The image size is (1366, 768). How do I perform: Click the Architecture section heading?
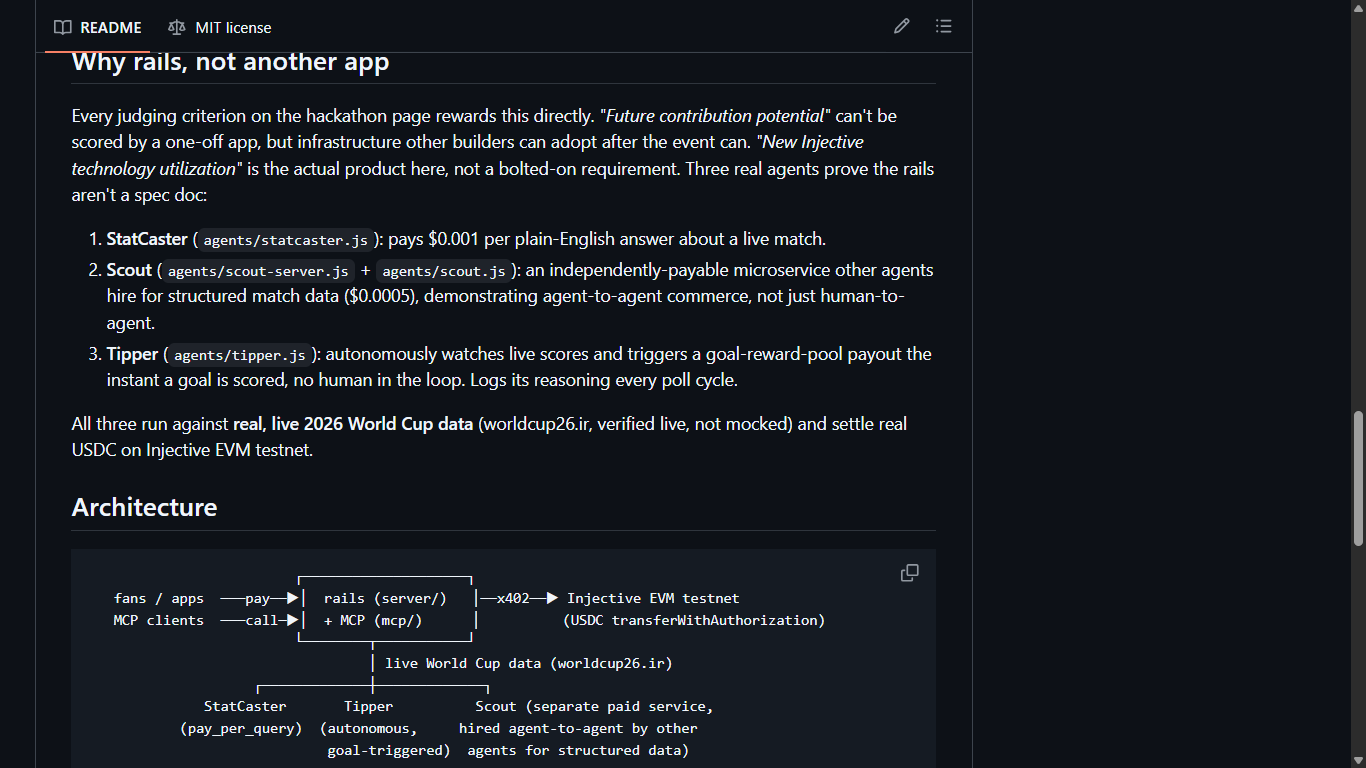tap(144, 507)
